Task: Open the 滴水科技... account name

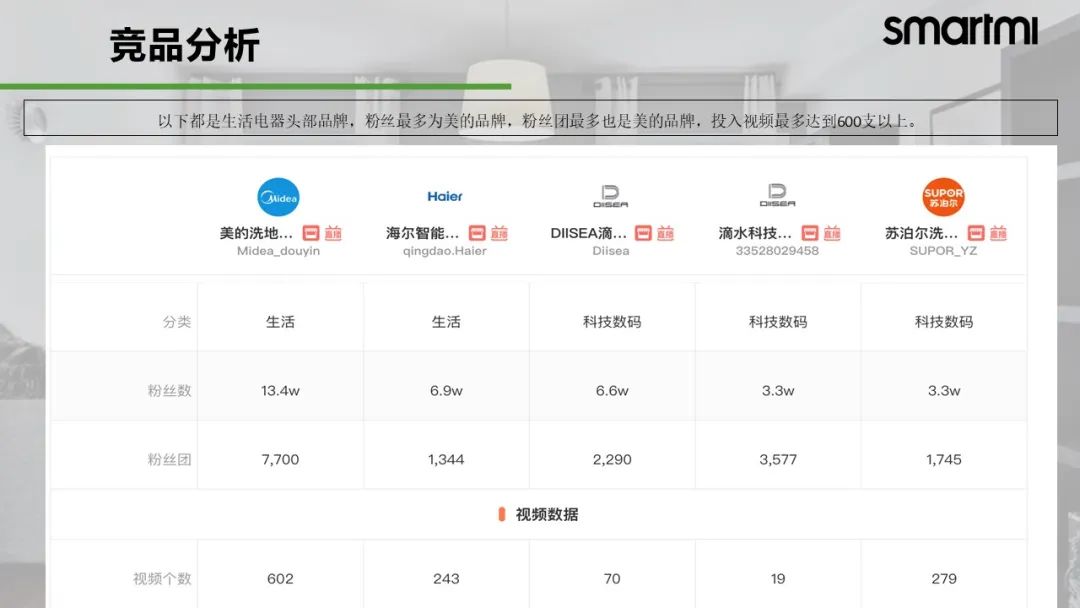Action: point(755,233)
